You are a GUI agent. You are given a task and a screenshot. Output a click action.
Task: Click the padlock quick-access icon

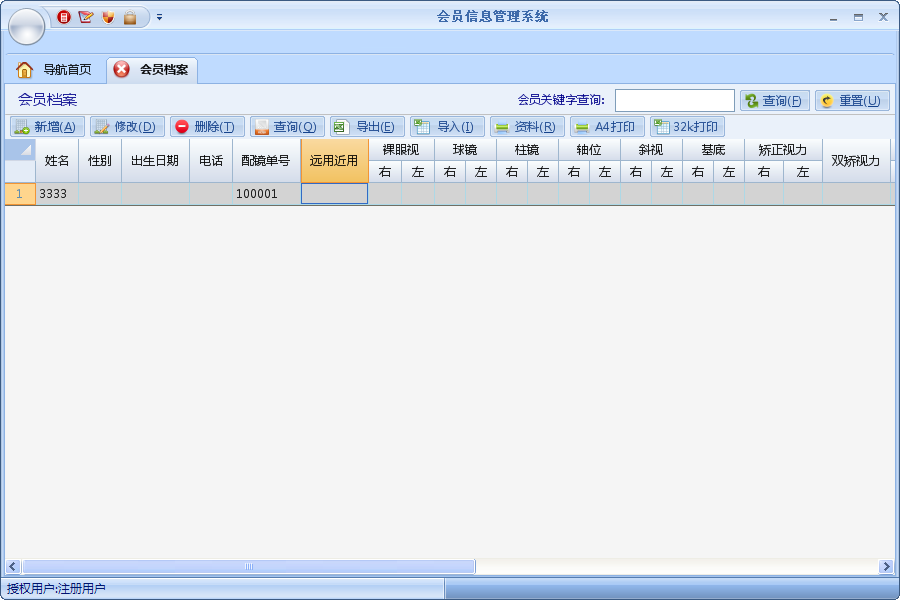pos(130,17)
